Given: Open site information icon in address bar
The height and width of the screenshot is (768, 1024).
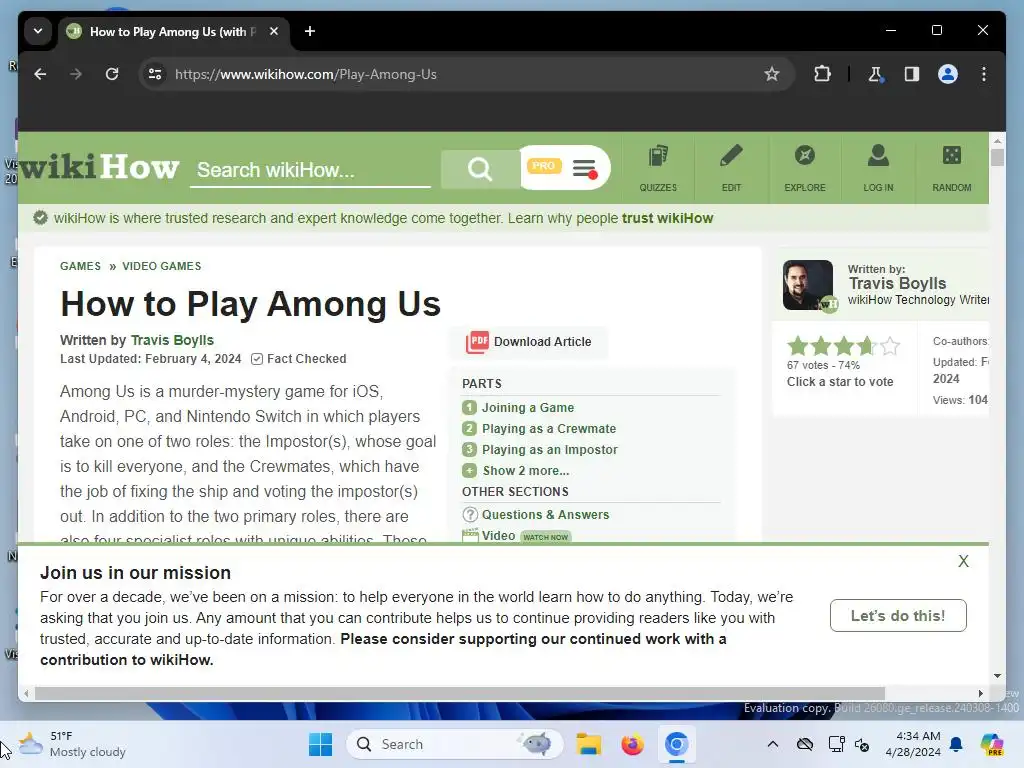Looking at the screenshot, I should pos(155,74).
